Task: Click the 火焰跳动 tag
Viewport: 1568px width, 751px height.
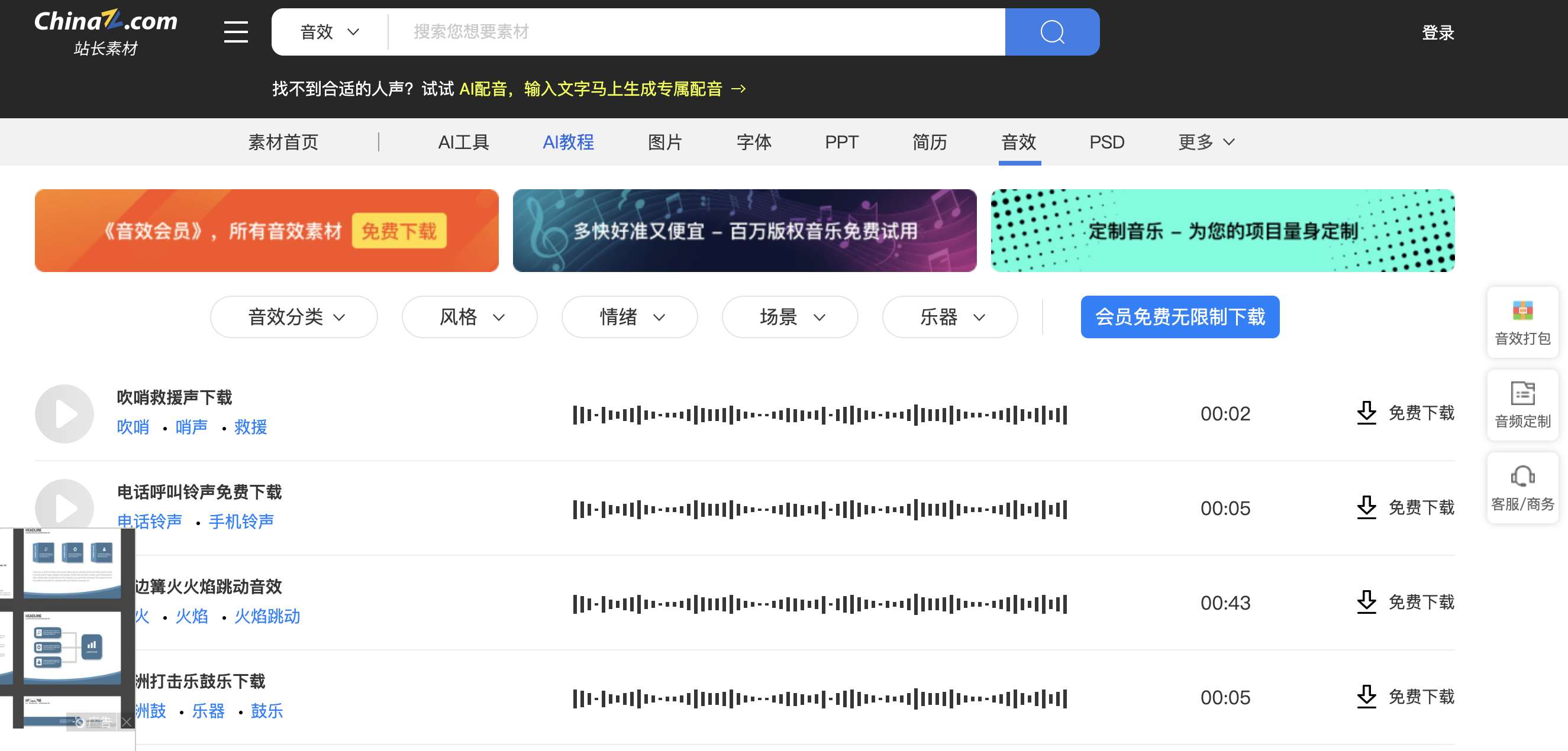Action: click(x=267, y=616)
